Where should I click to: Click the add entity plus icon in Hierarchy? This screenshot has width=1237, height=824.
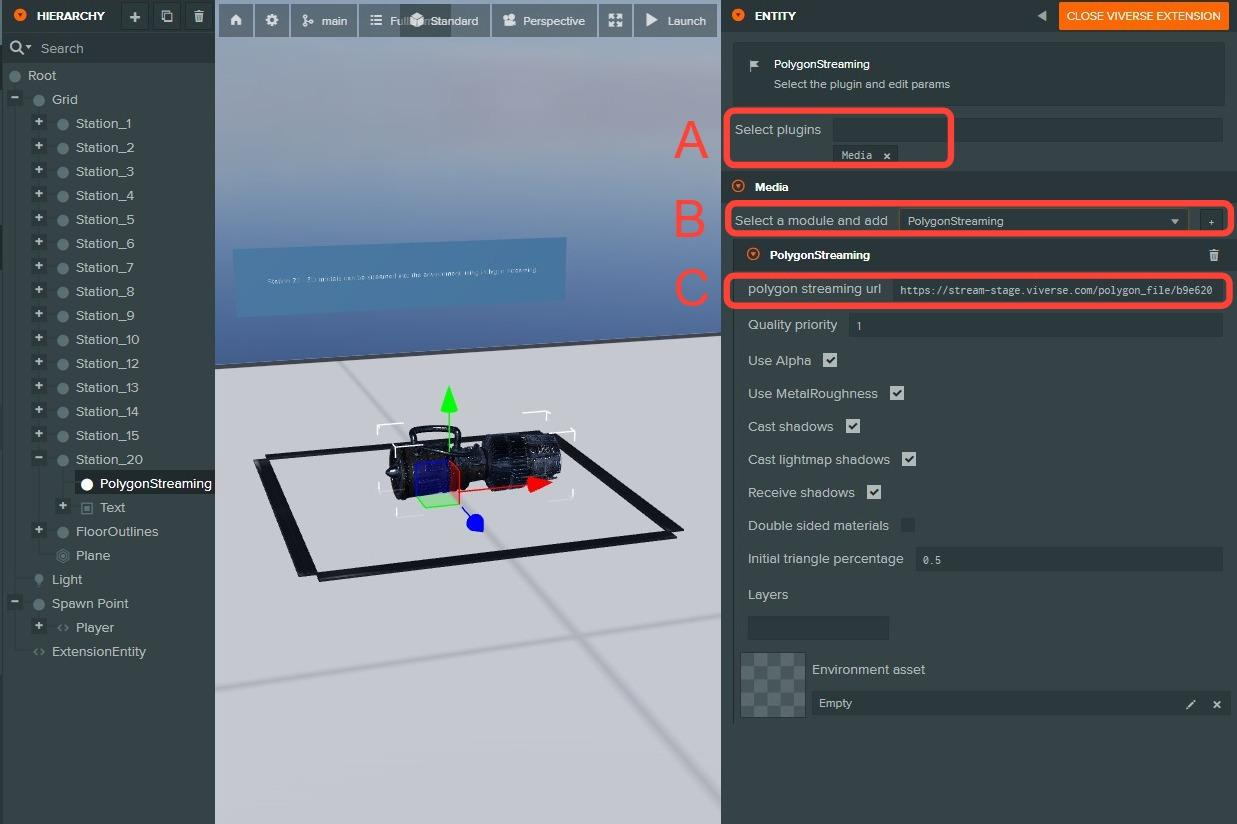(135, 17)
